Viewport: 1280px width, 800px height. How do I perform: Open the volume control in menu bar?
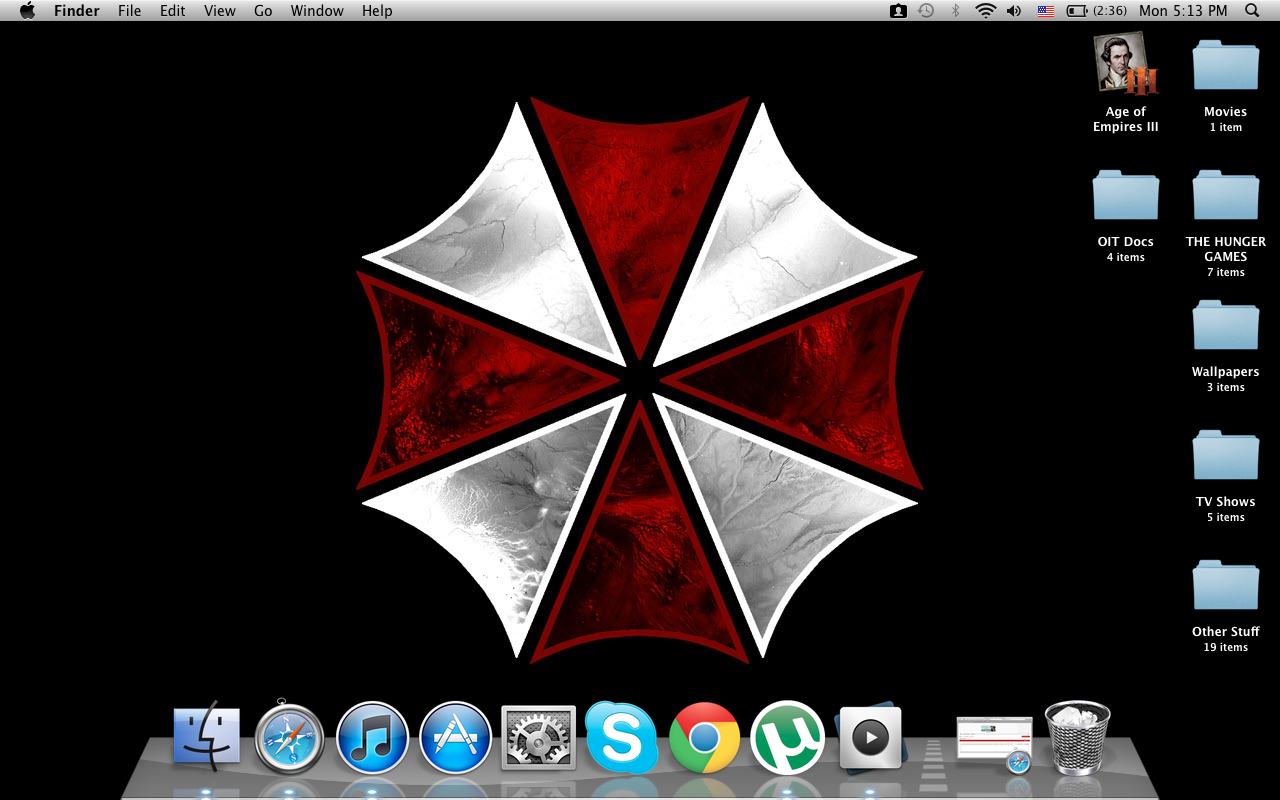pyautogui.click(x=1014, y=11)
